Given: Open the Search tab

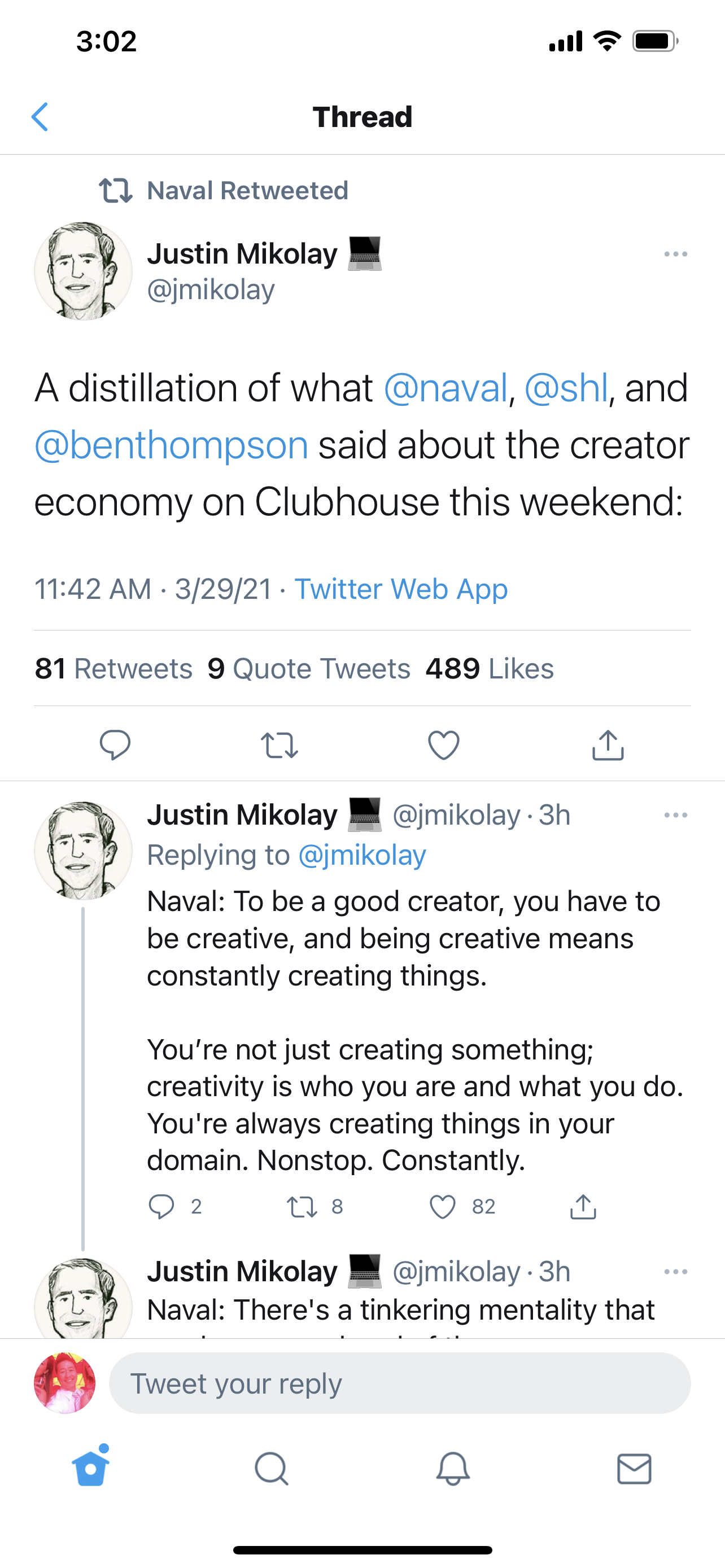Looking at the screenshot, I should (272, 1469).
